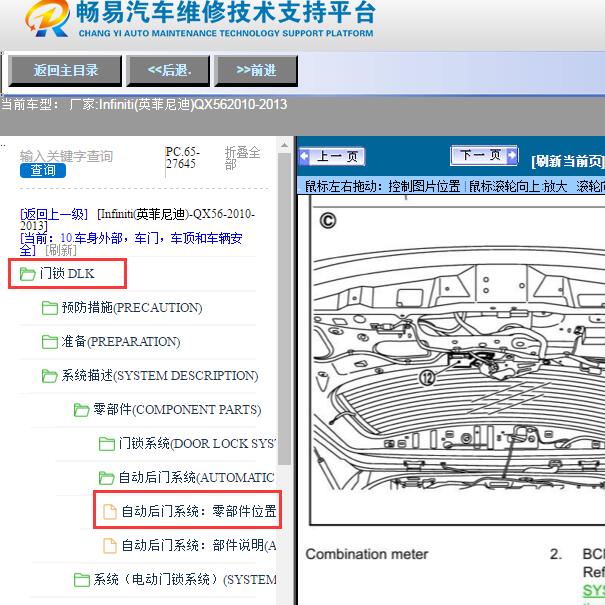Click the PC.65-27645 text
The height and width of the screenshot is (605, 605).
[183, 158]
